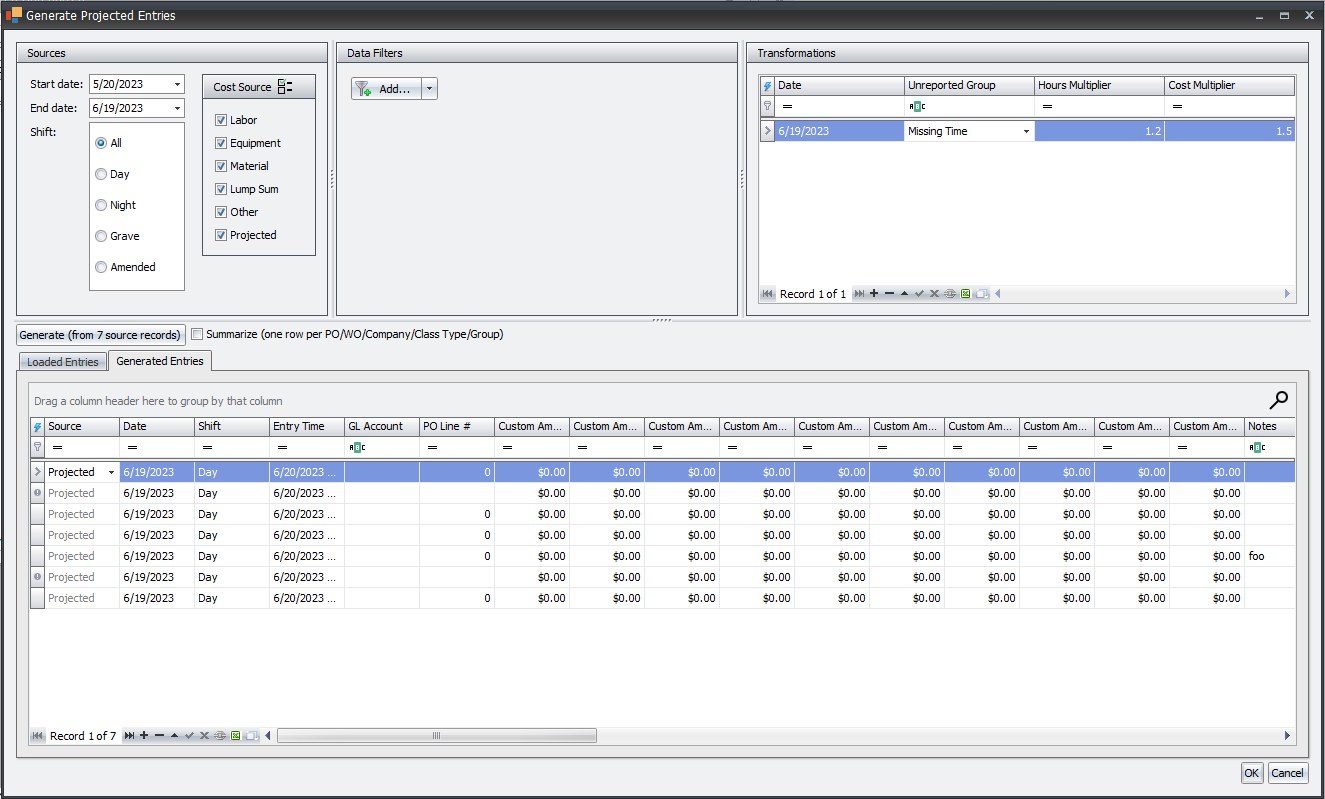Click Excel export icon in Transformations navigator
1325x799 pixels.
click(x=965, y=294)
